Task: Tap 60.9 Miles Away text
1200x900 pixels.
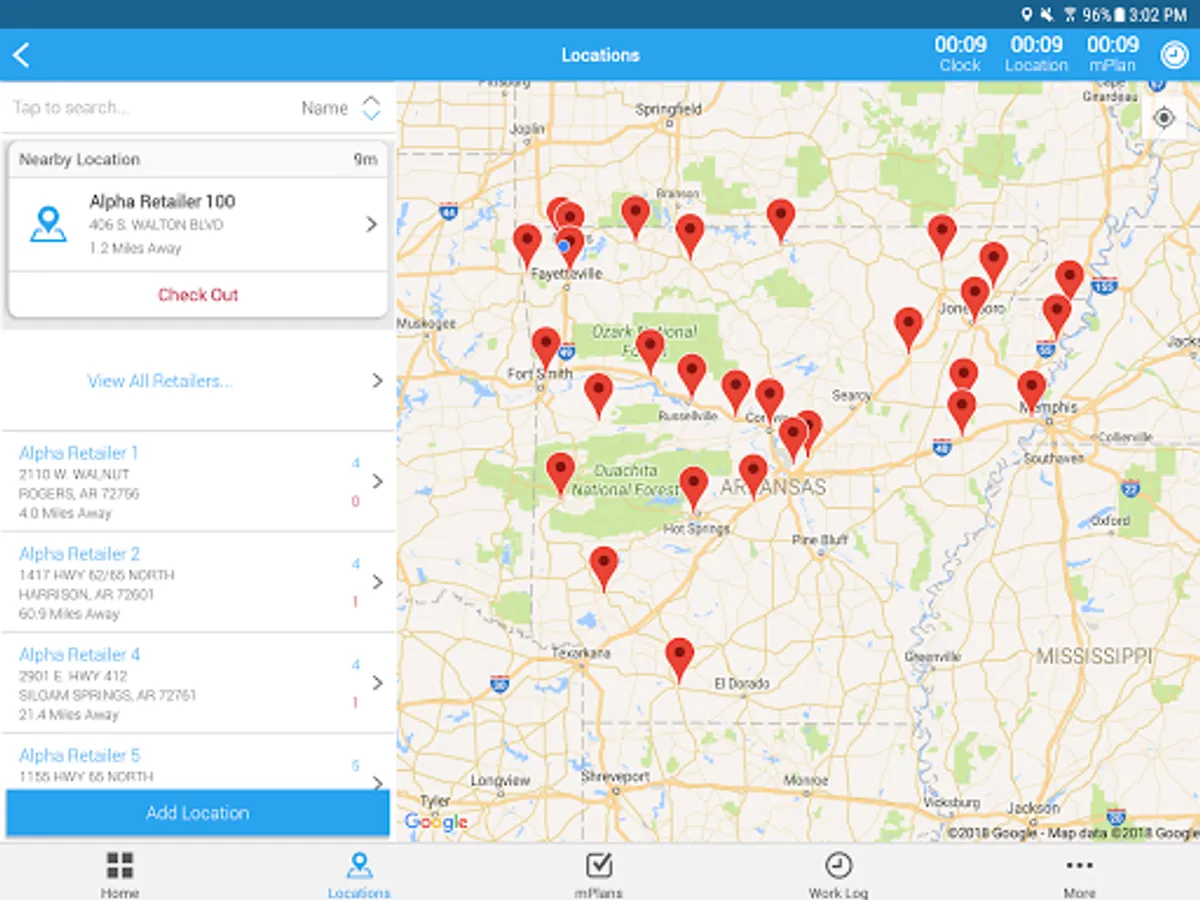Action: pyautogui.click(x=69, y=614)
